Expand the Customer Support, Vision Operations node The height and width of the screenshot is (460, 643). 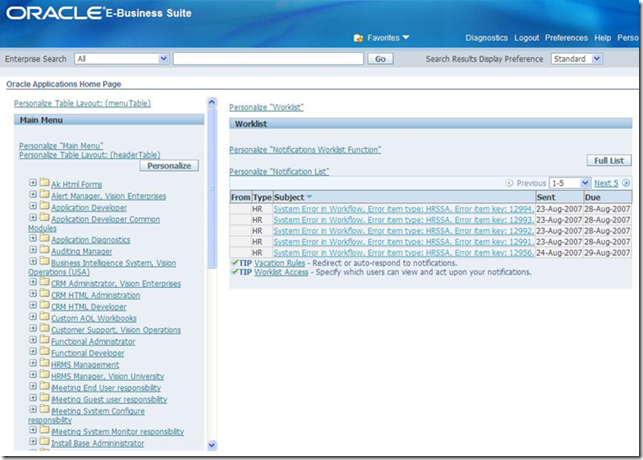[x=33, y=328]
